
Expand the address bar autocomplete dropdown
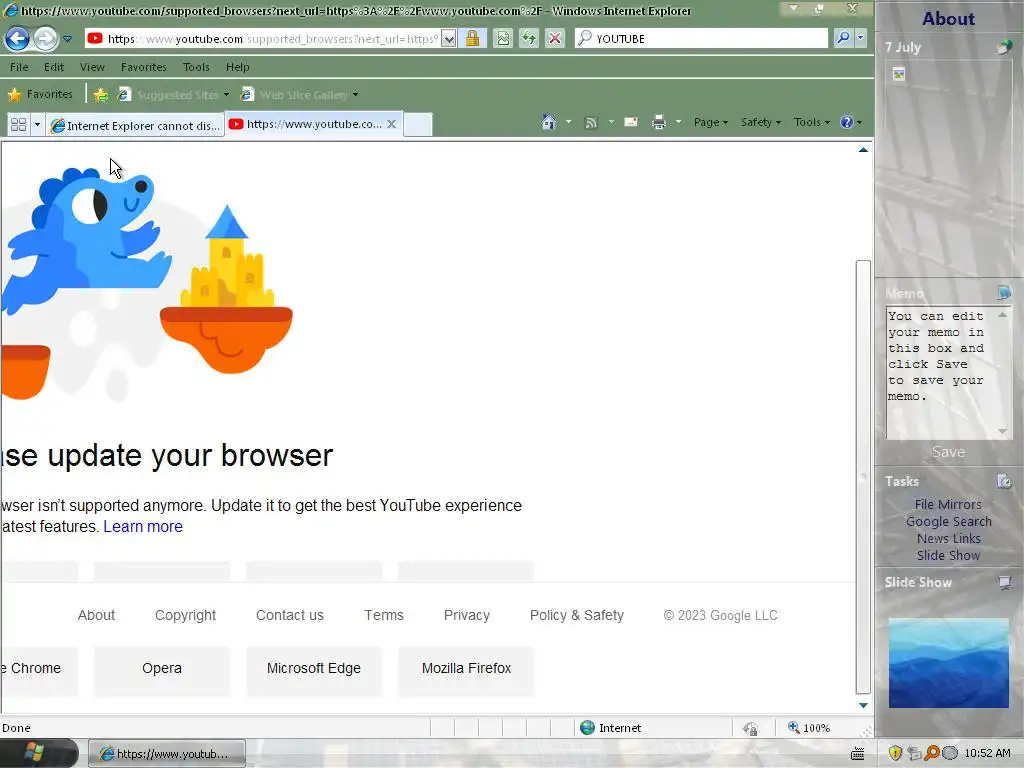pos(449,39)
